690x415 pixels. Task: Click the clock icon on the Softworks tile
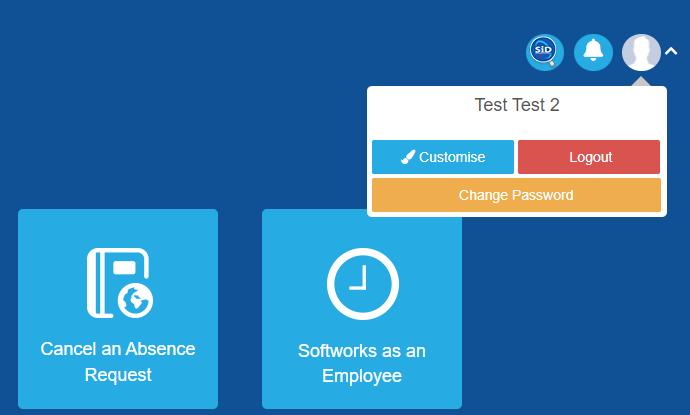pos(362,283)
